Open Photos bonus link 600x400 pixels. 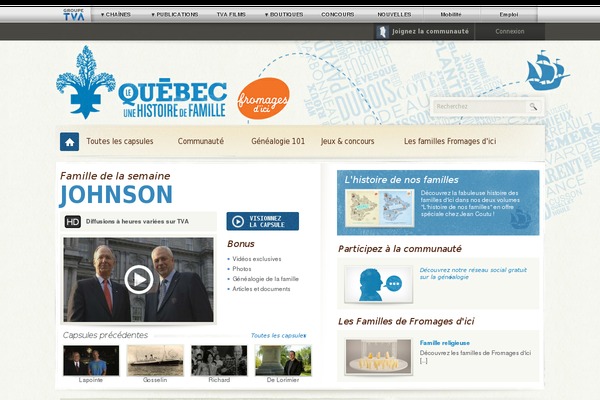coord(242,269)
